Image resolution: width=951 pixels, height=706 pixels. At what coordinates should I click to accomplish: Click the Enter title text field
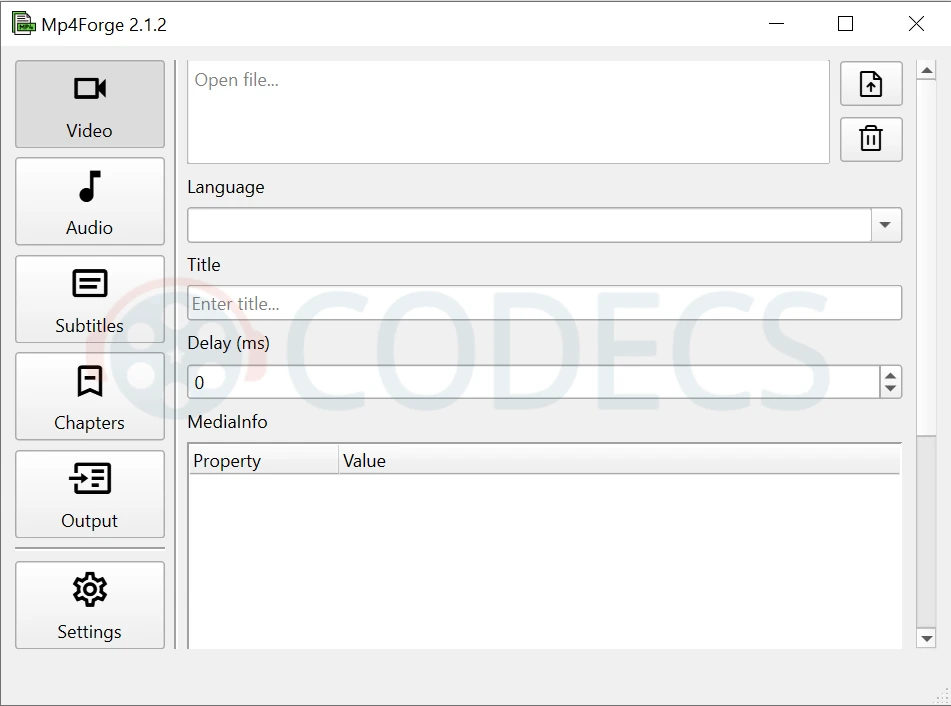(x=544, y=303)
